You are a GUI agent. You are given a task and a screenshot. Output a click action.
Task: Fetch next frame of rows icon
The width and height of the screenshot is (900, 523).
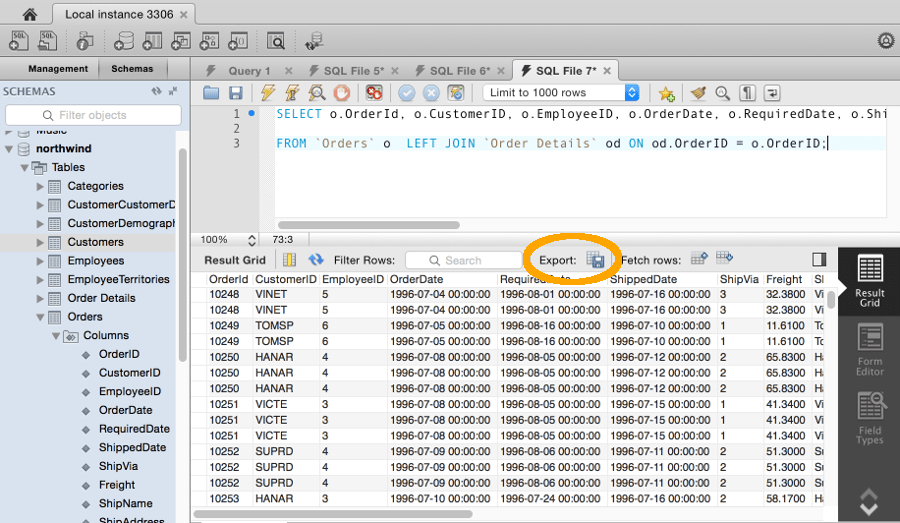[699, 259]
